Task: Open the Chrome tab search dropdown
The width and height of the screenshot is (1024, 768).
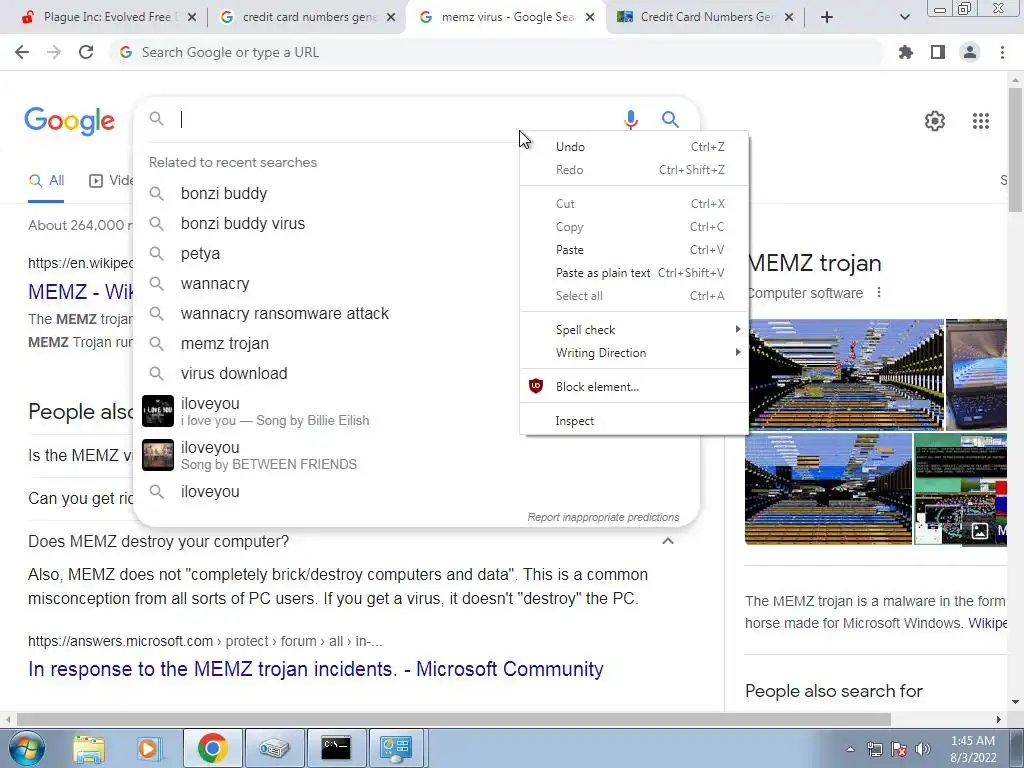Action: pos(904,17)
